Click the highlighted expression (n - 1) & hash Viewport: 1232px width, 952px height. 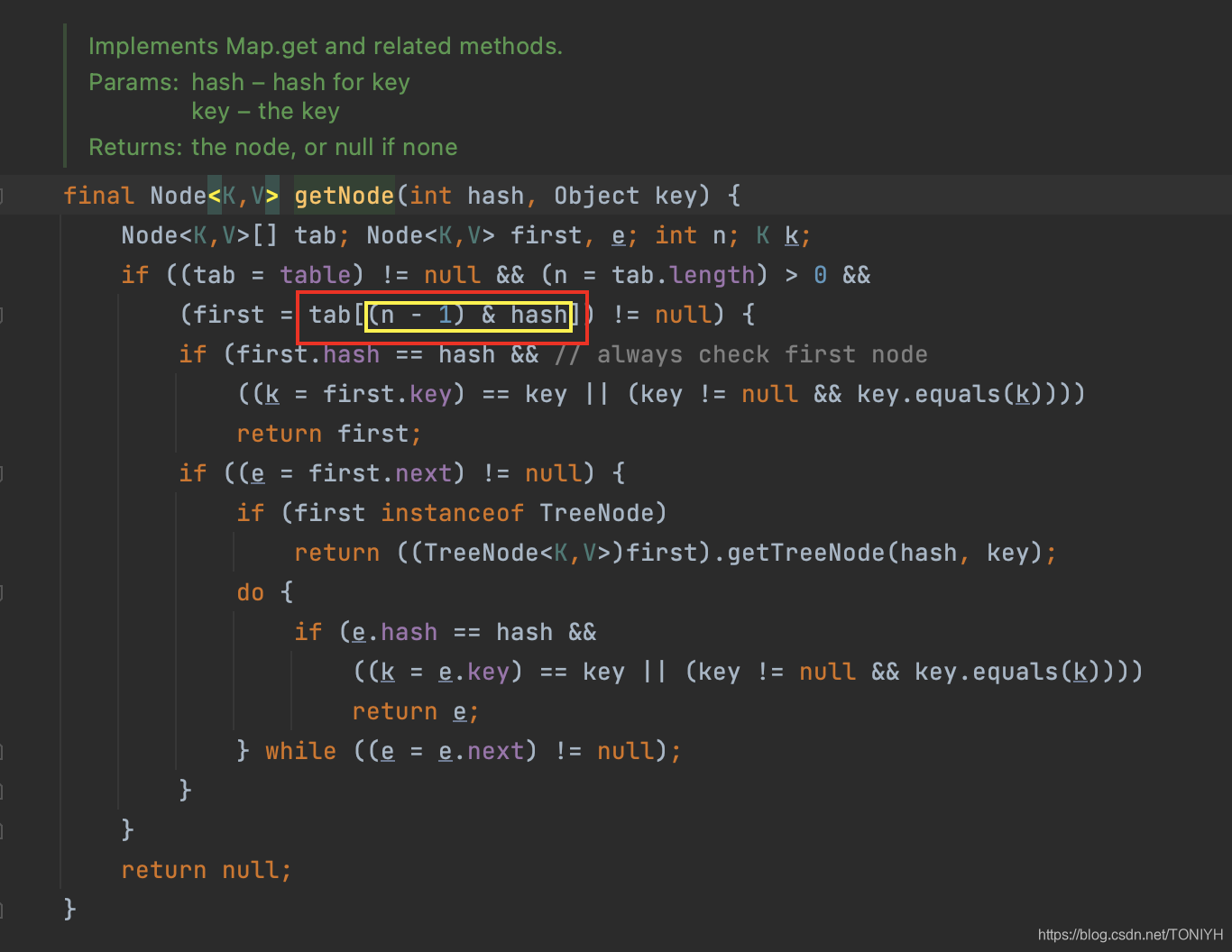pyautogui.click(x=467, y=315)
